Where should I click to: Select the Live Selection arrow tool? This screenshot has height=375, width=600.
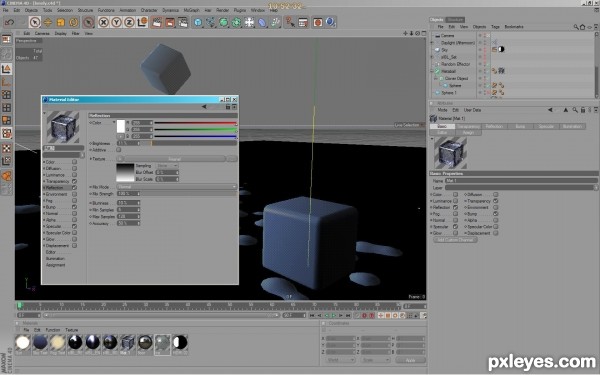coord(35,22)
